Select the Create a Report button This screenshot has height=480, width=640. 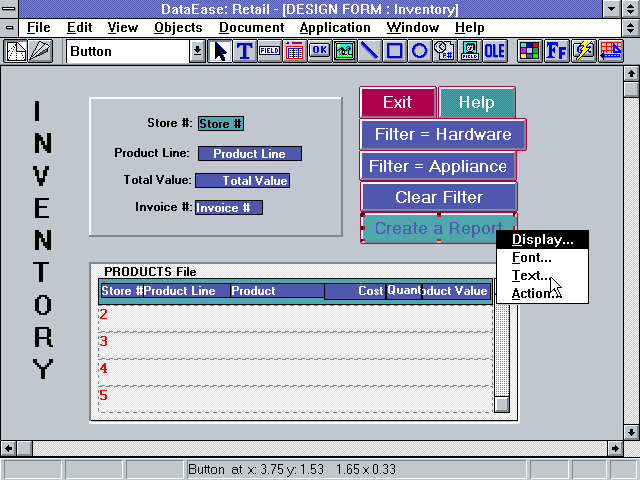(439, 228)
